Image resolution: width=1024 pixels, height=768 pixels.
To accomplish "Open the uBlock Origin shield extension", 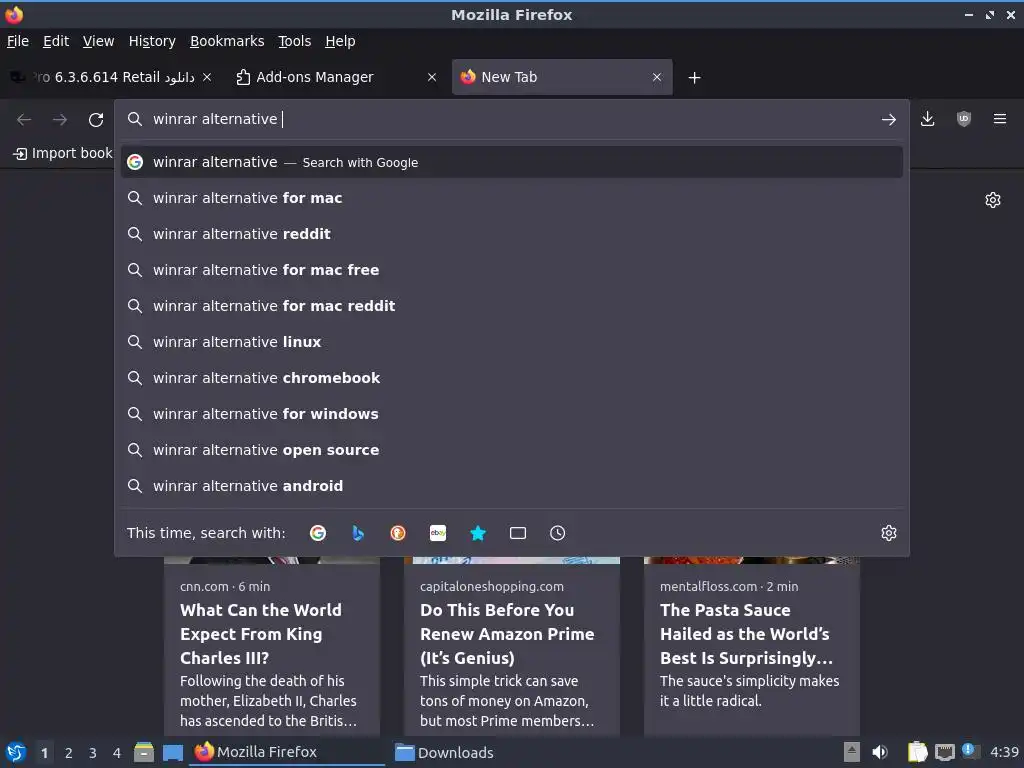I will point(963,119).
